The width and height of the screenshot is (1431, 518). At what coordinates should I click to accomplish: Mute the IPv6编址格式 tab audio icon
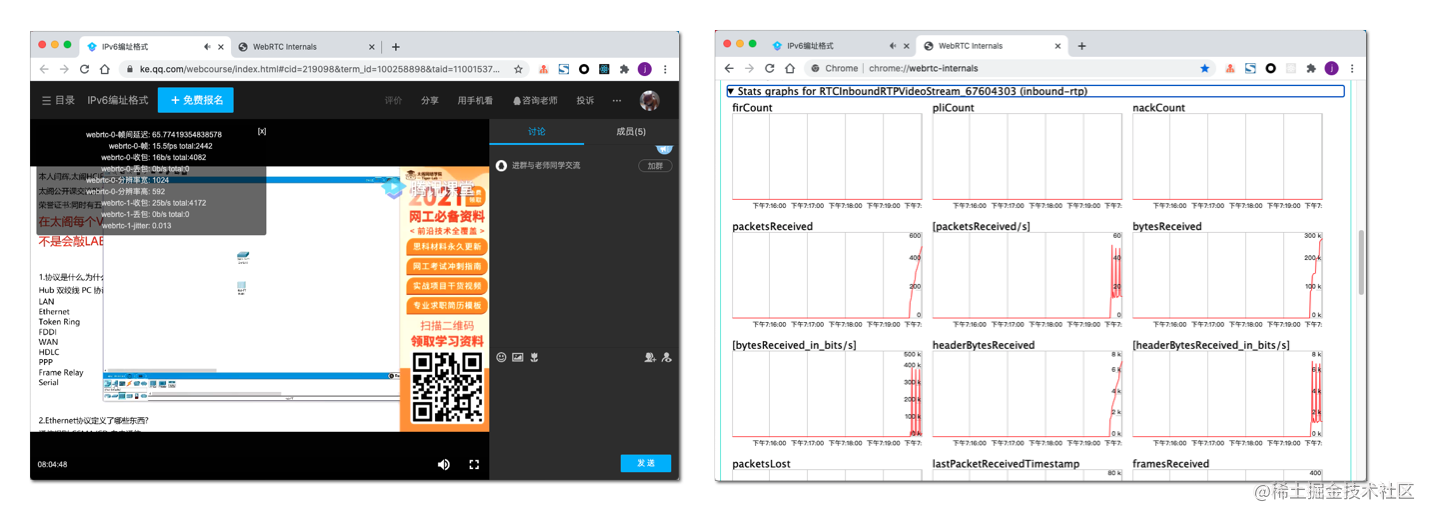click(207, 46)
